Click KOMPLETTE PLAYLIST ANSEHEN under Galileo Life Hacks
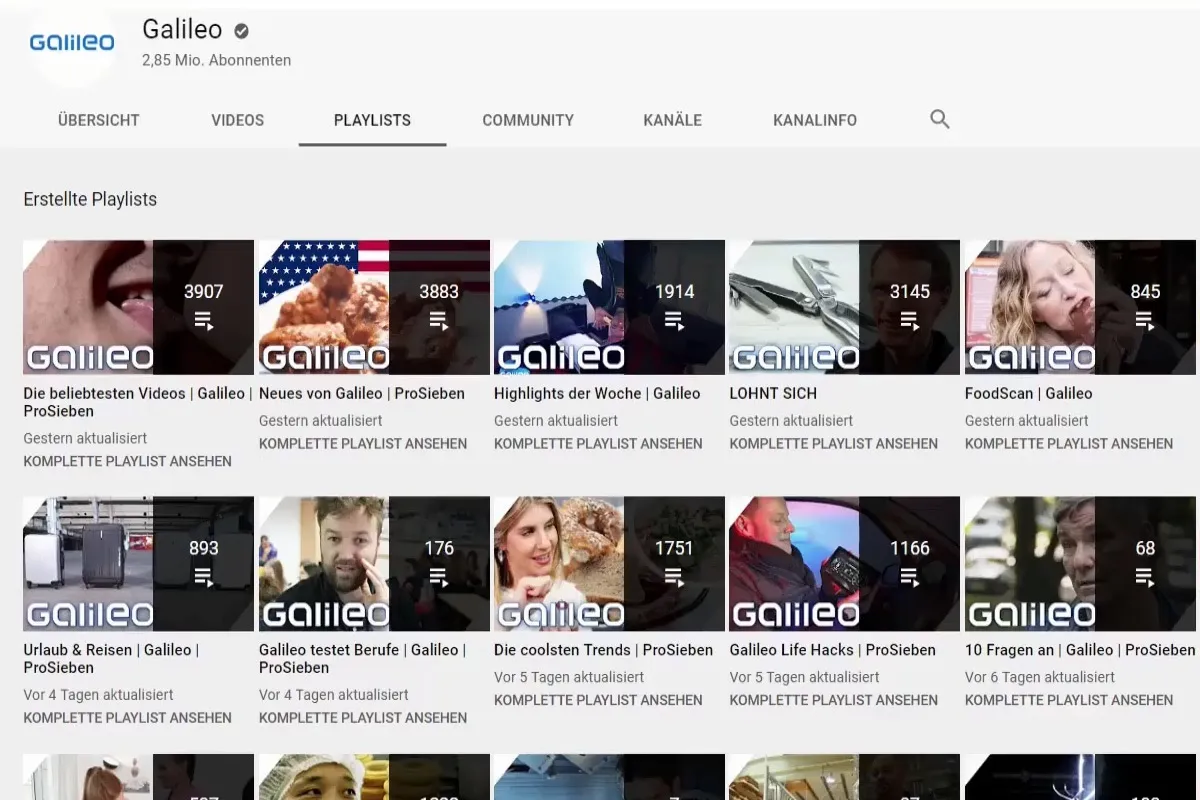 pyautogui.click(x=834, y=701)
